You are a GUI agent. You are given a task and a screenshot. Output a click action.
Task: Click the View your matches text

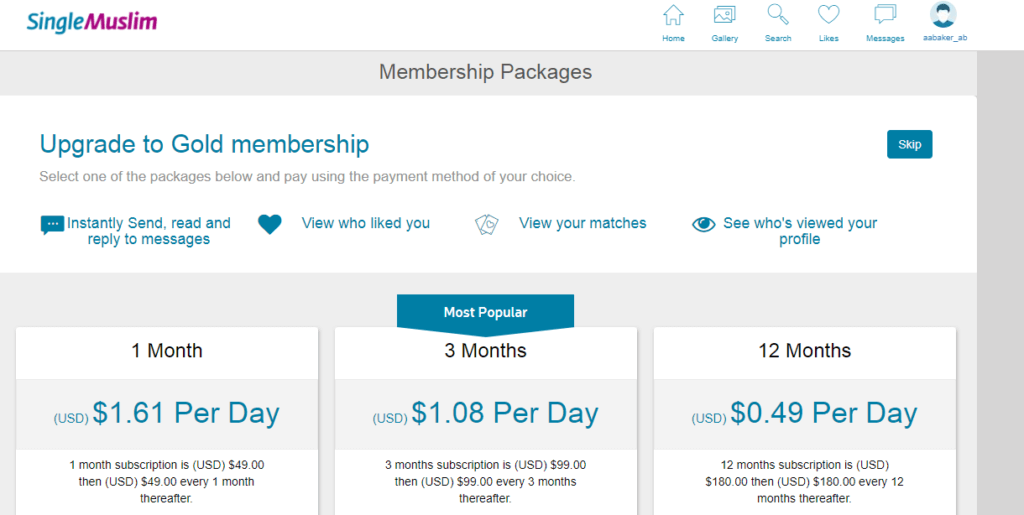[583, 223]
